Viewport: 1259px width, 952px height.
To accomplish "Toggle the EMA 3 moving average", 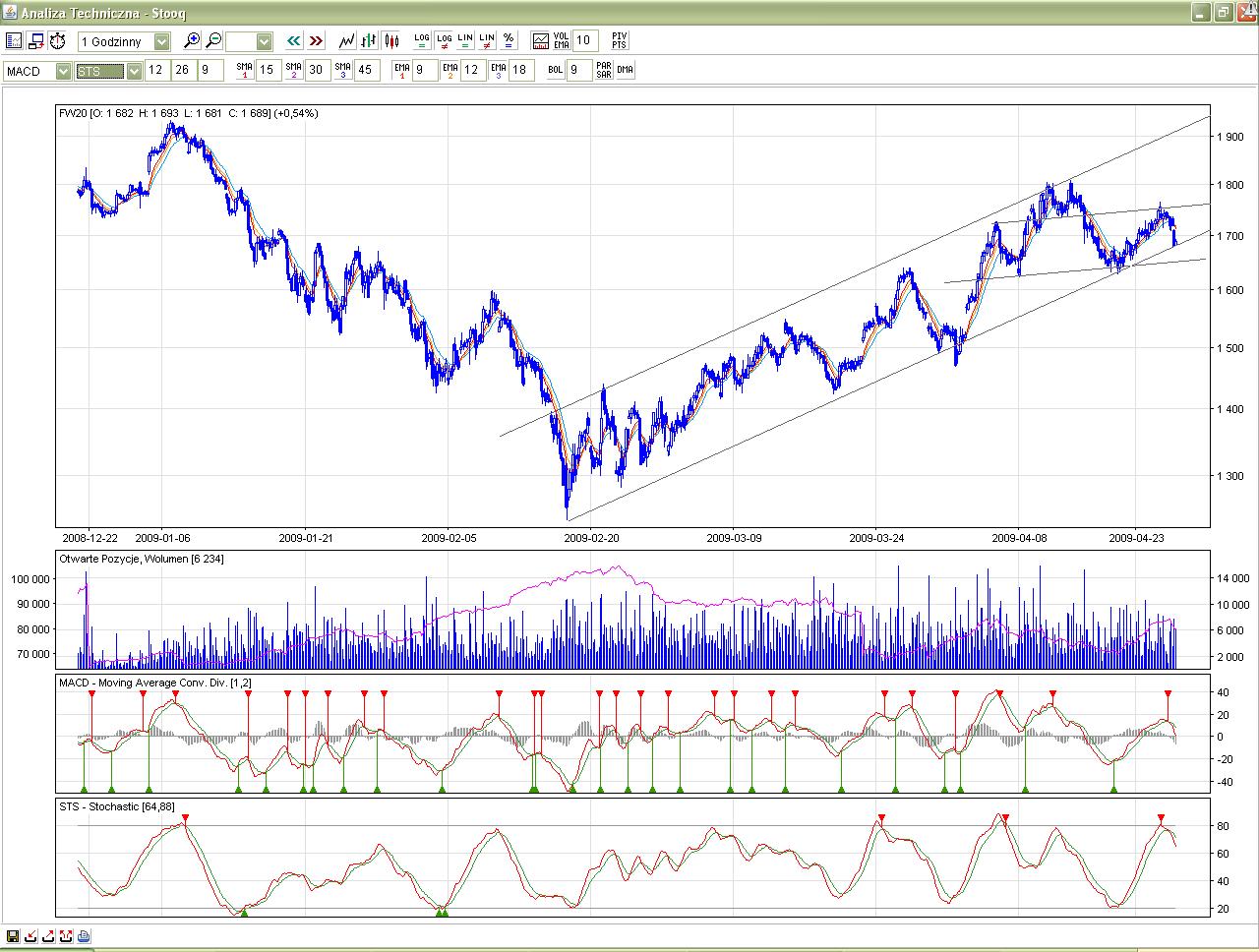I will pos(499,70).
